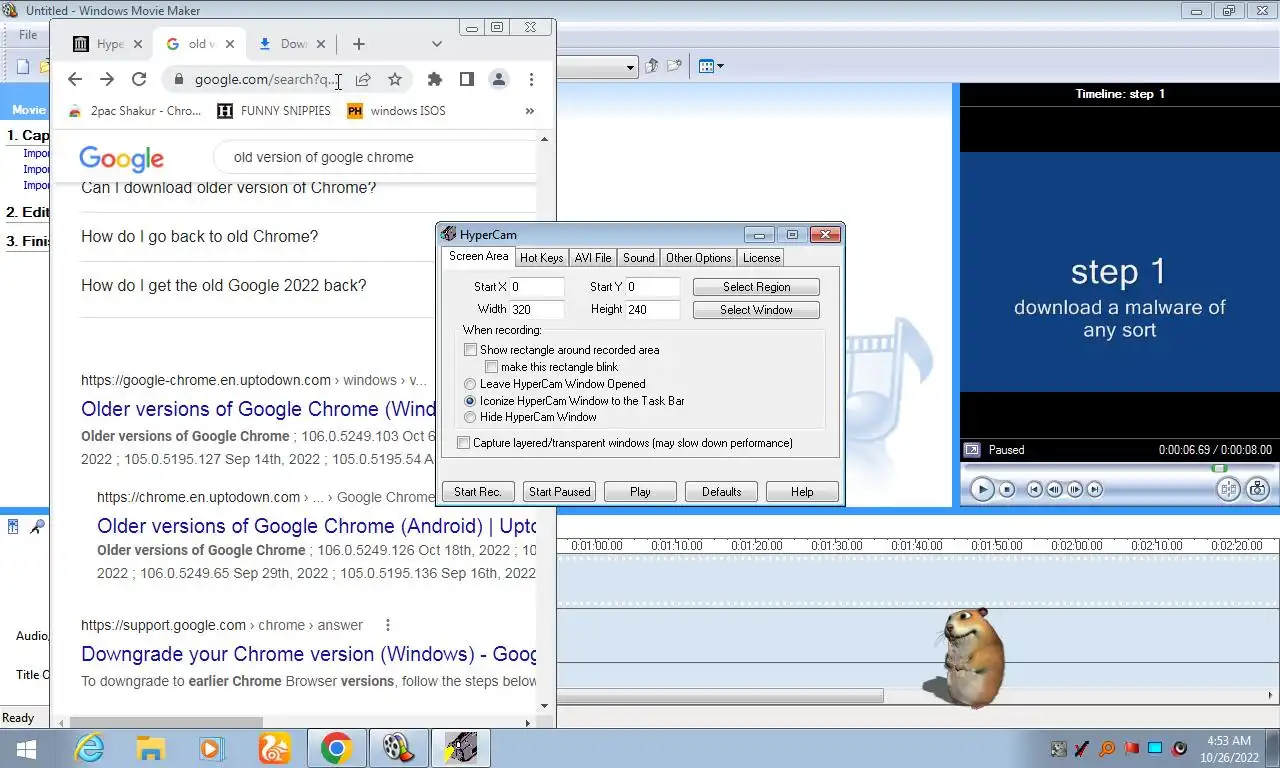Click Start Rec. in HyperCam
1280x768 pixels.
[x=478, y=492]
